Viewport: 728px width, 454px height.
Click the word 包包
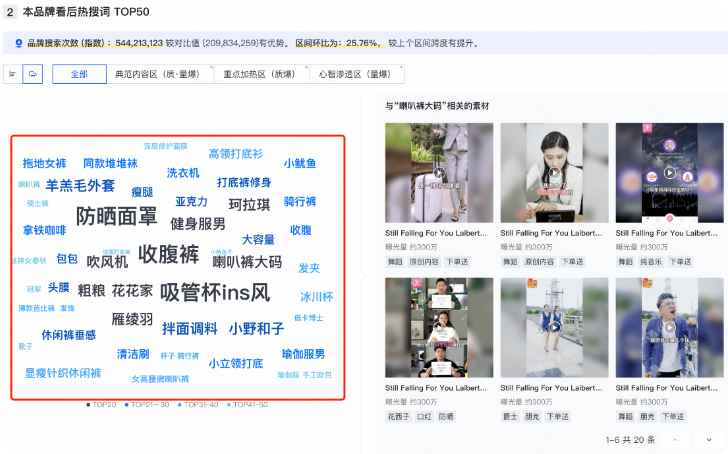tap(67, 259)
